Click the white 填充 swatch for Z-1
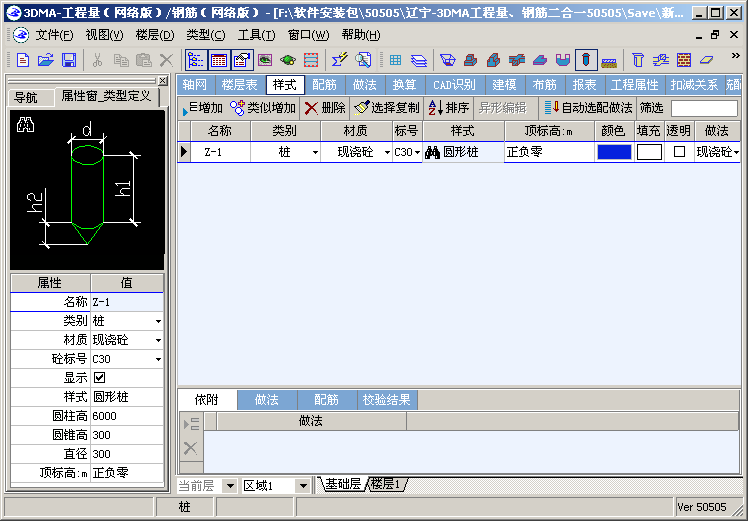The image size is (748, 521). point(649,152)
